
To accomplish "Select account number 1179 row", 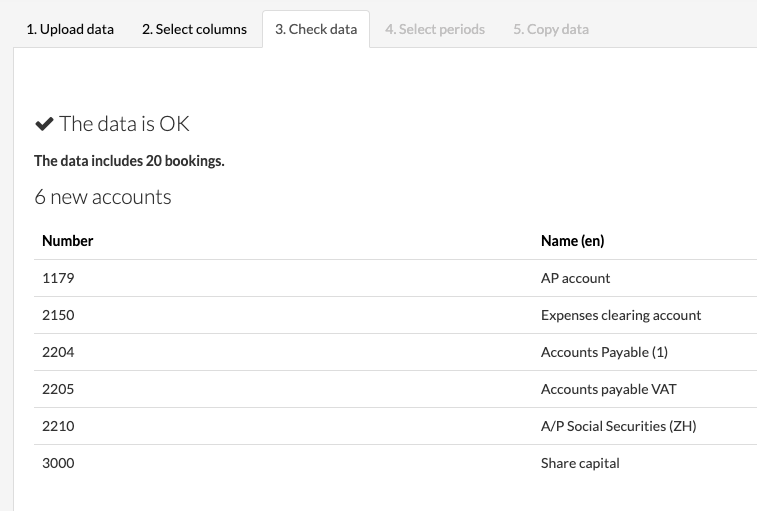I will point(58,278).
